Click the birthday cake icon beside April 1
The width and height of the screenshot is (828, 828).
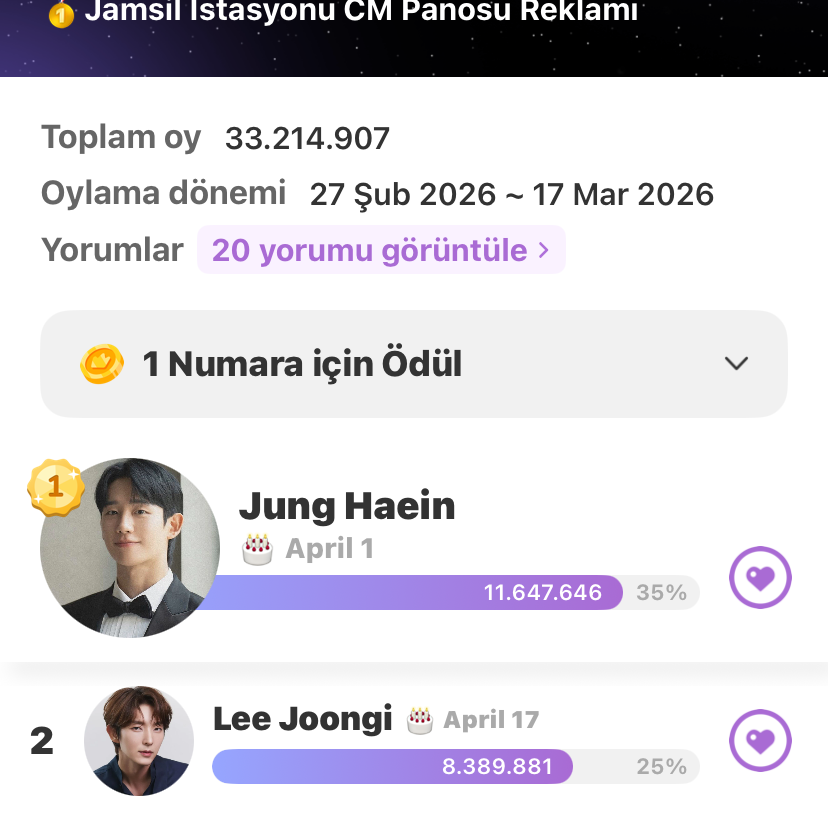click(257, 548)
